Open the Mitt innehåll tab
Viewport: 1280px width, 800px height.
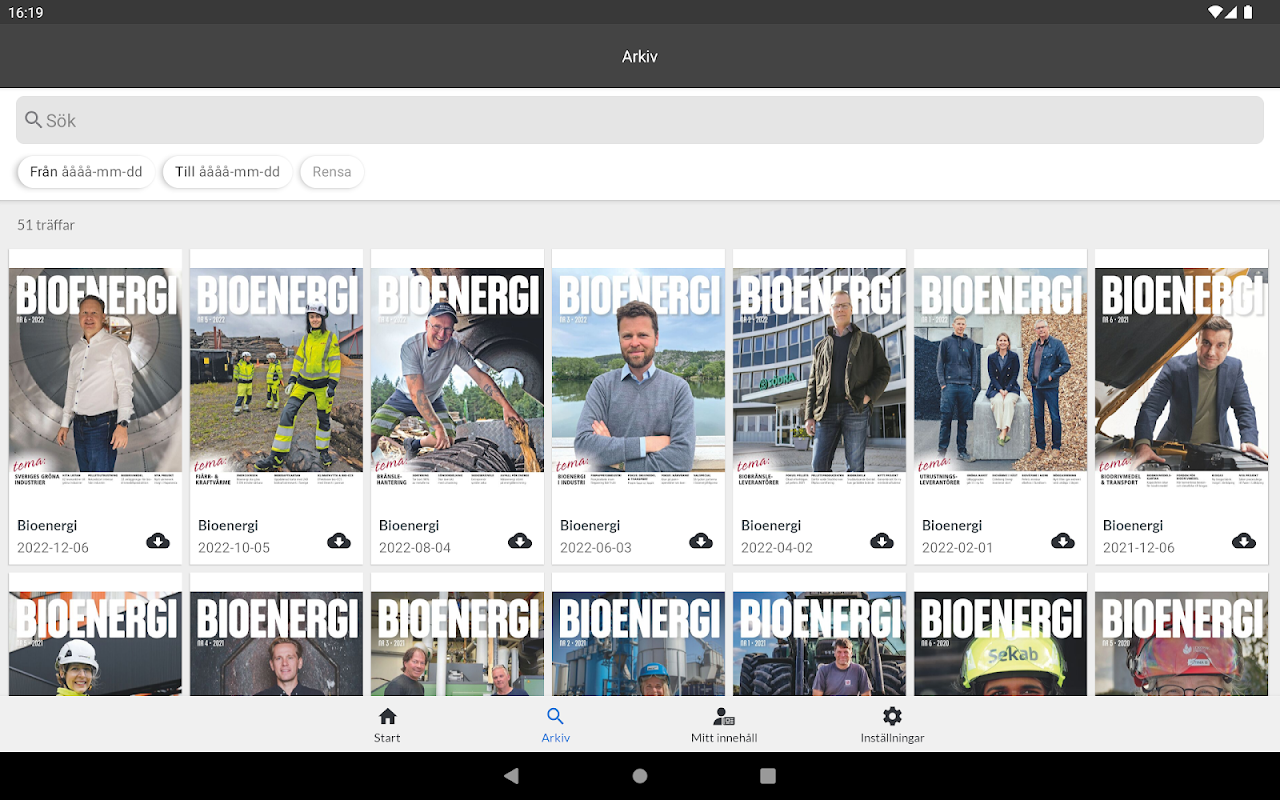point(724,726)
